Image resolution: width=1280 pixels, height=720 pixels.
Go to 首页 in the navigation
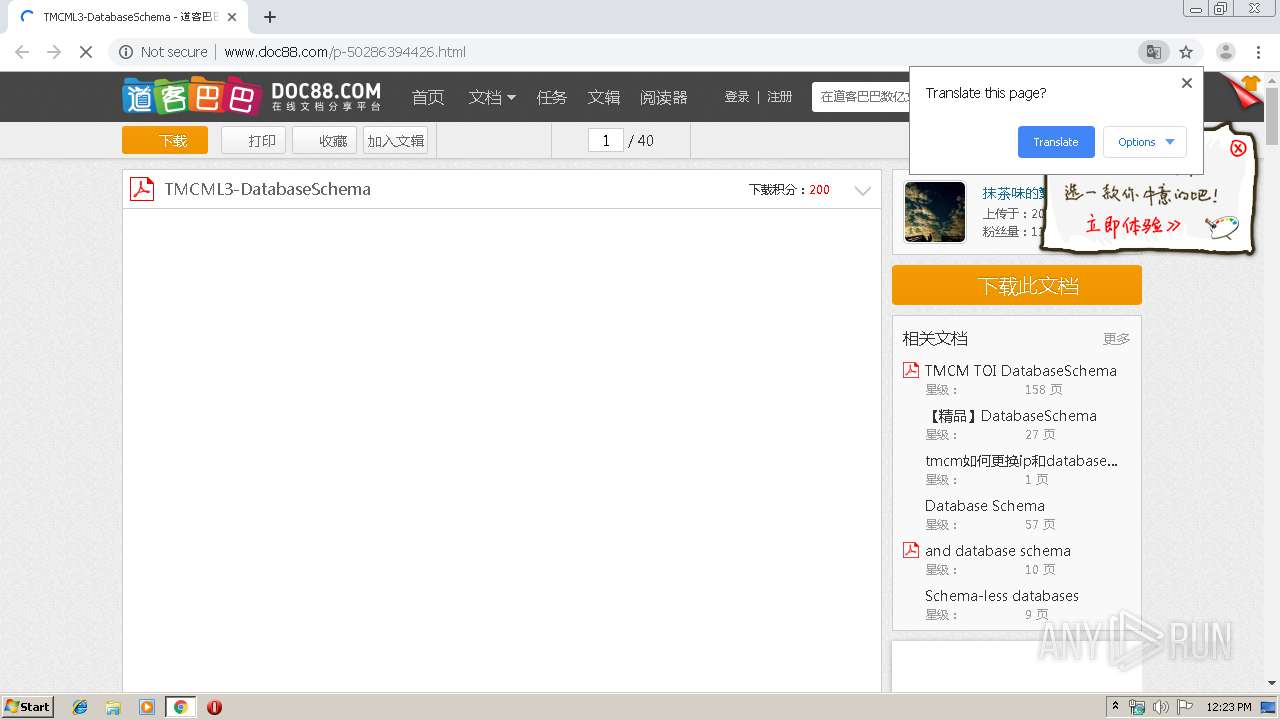tap(428, 97)
